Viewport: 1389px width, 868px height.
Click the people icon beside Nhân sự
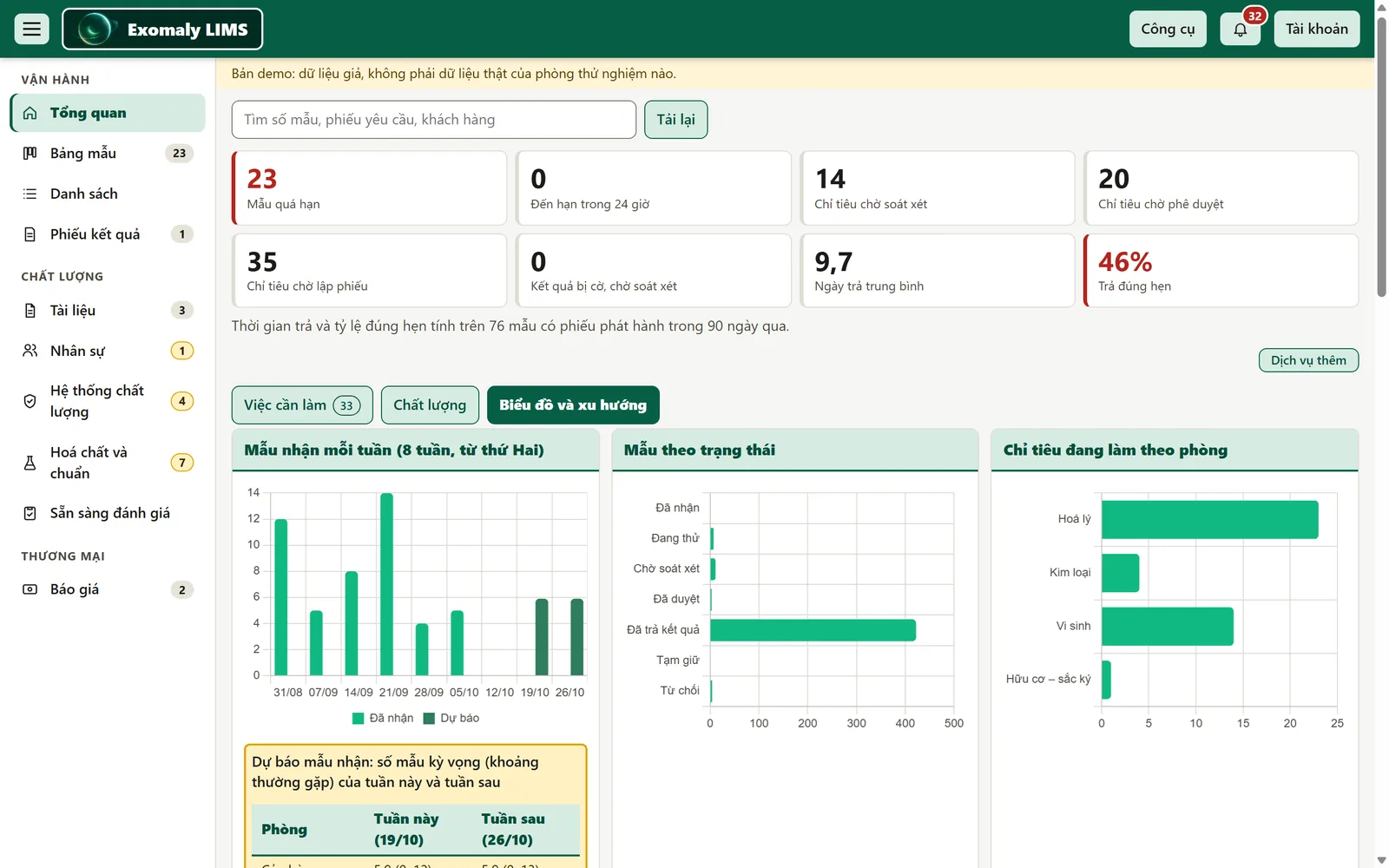(30, 351)
